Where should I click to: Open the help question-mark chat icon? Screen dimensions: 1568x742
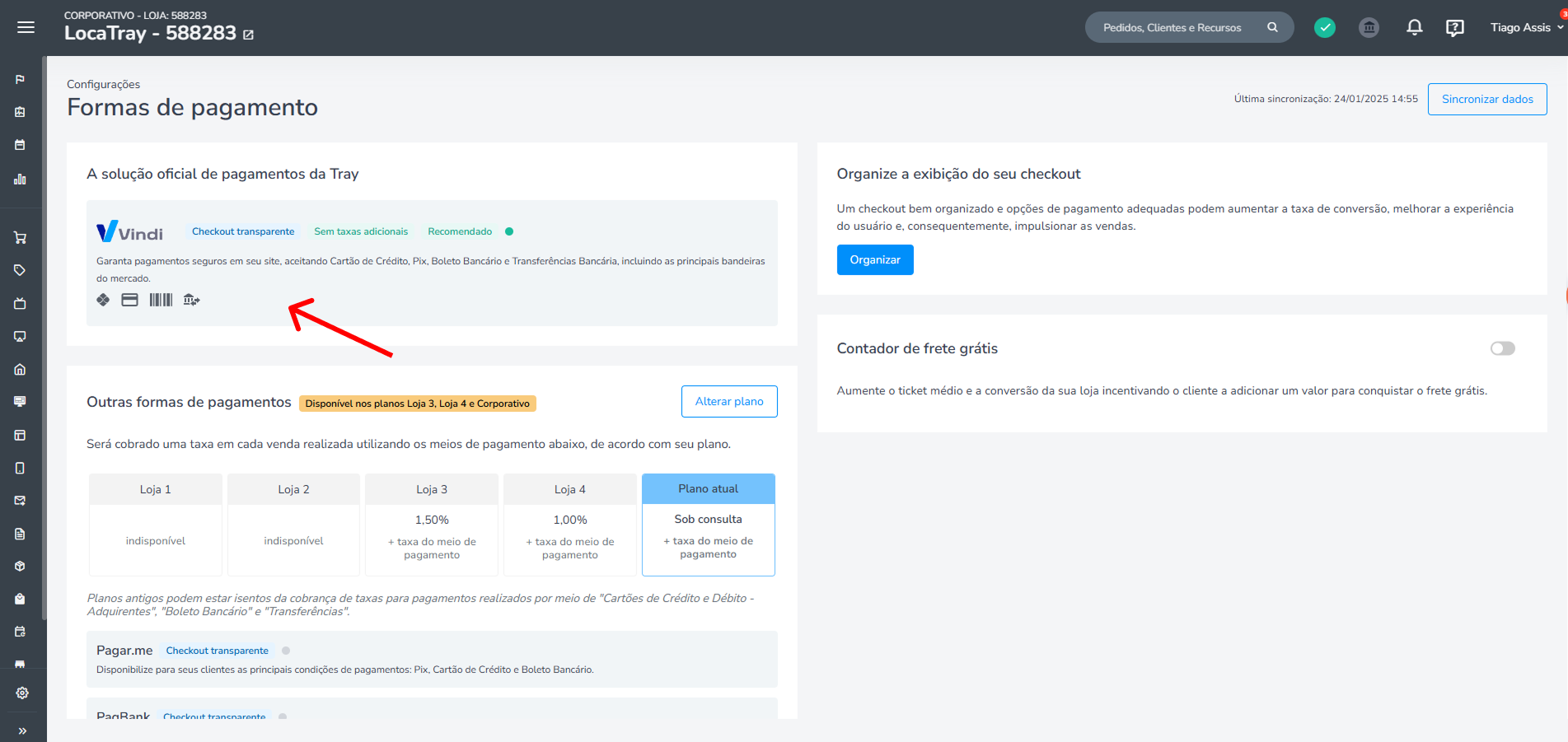(x=1455, y=27)
